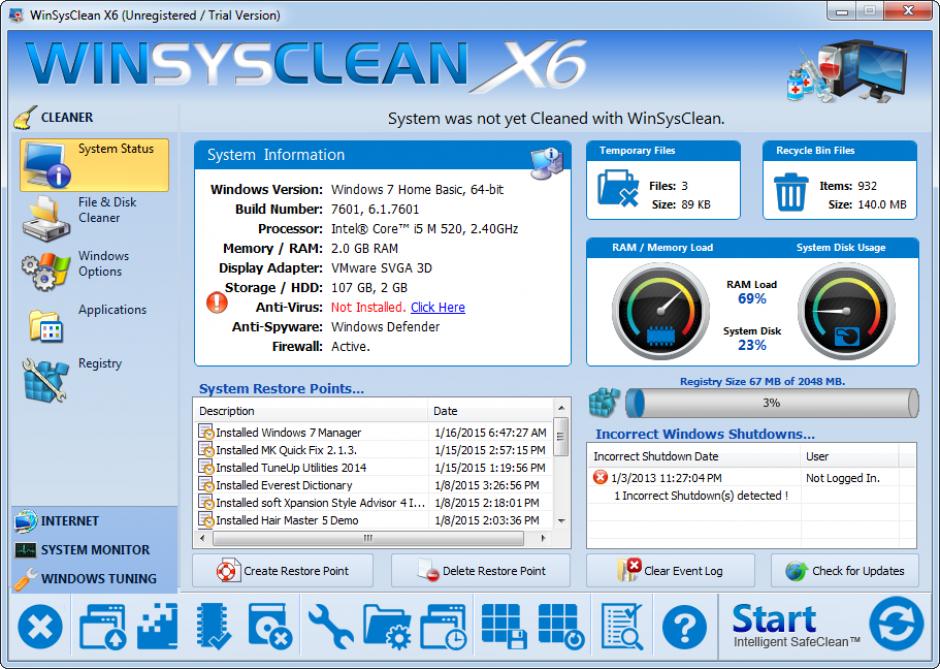Image resolution: width=940 pixels, height=669 pixels.
Task: Click the checklist with magnifier report icon
Action: coord(621,627)
